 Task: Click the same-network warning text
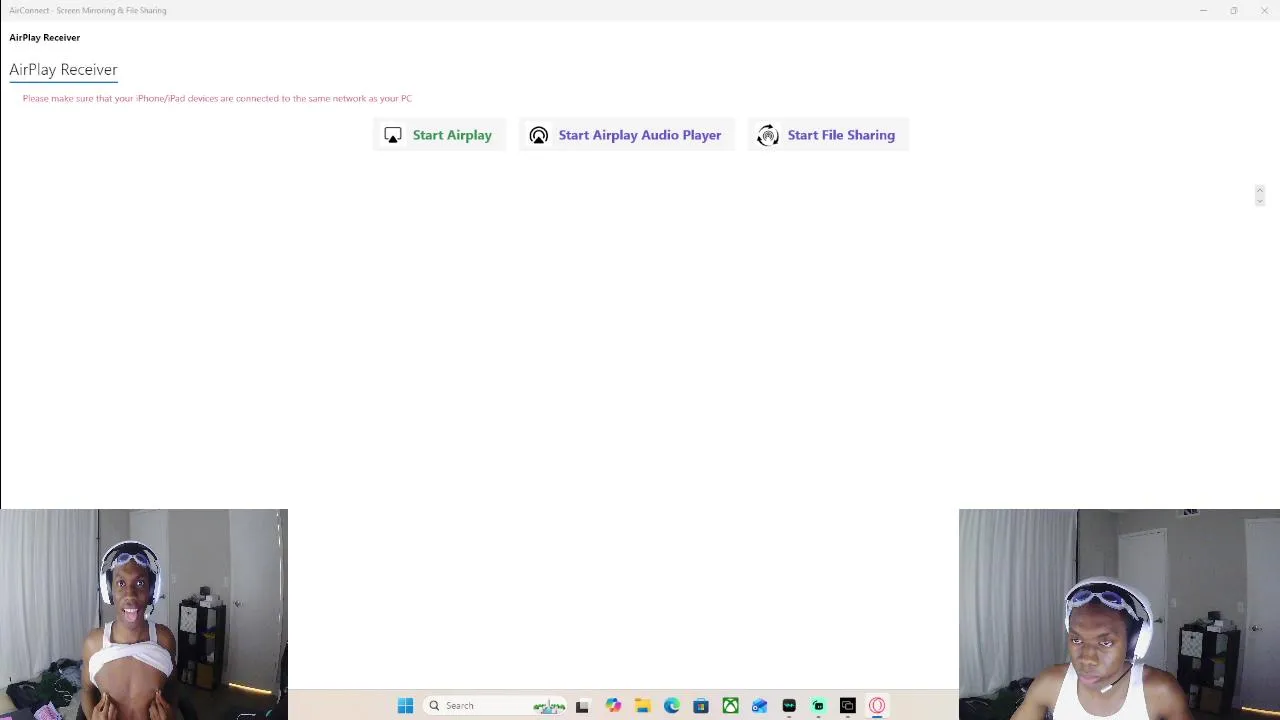[x=217, y=98]
